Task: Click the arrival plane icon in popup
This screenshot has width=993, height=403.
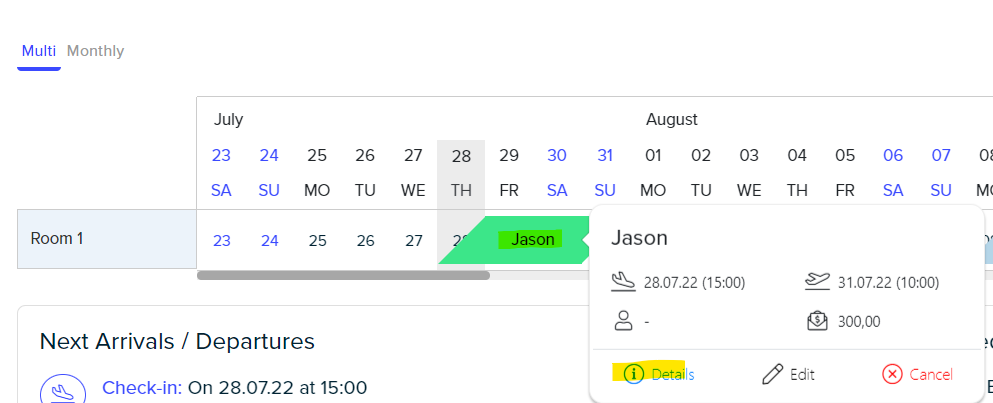Action: coord(623,282)
